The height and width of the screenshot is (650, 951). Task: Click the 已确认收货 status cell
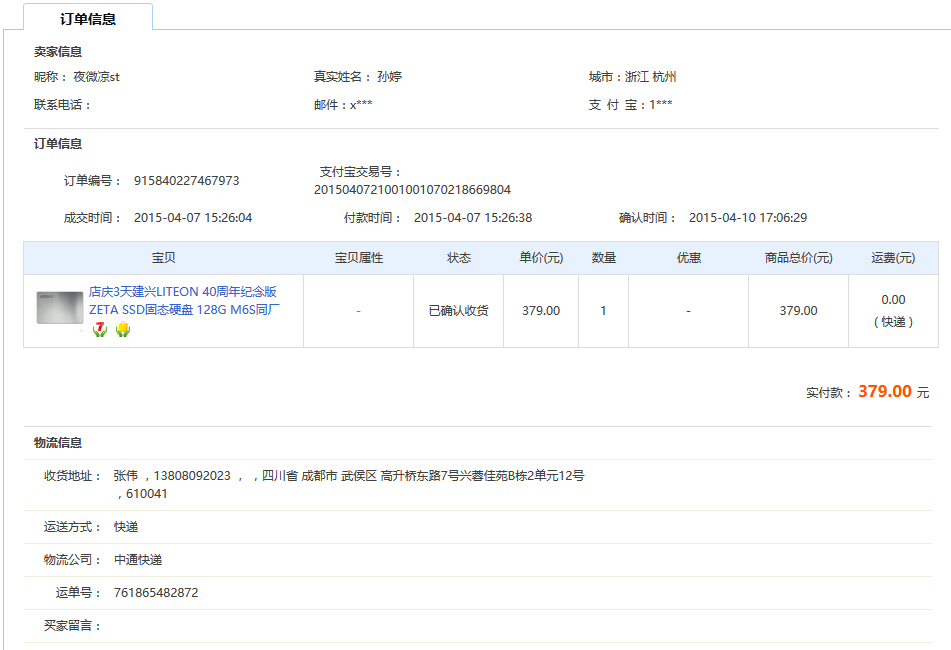pos(459,311)
